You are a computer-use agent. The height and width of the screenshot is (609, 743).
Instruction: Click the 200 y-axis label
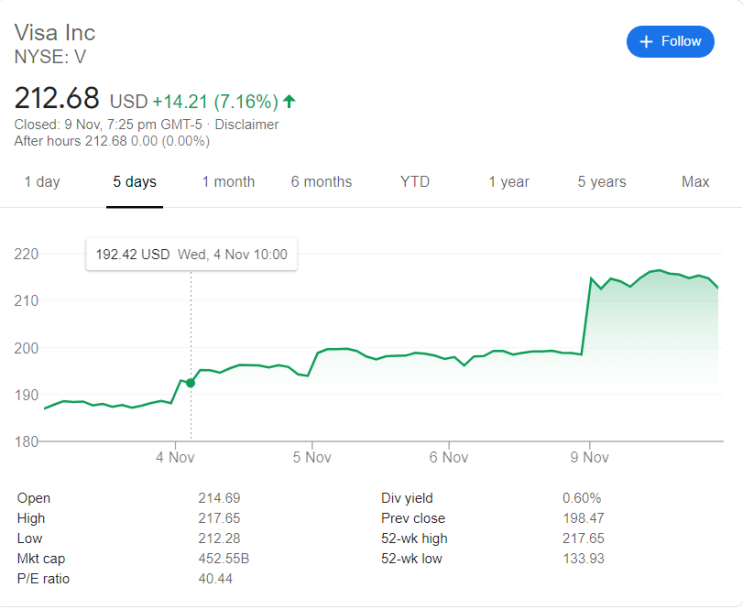[x=26, y=348]
